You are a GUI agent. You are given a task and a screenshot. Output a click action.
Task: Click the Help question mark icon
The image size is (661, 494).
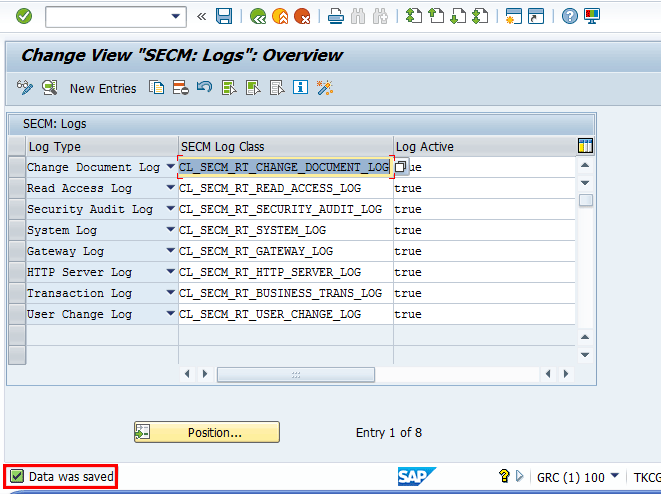pos(569,16)
